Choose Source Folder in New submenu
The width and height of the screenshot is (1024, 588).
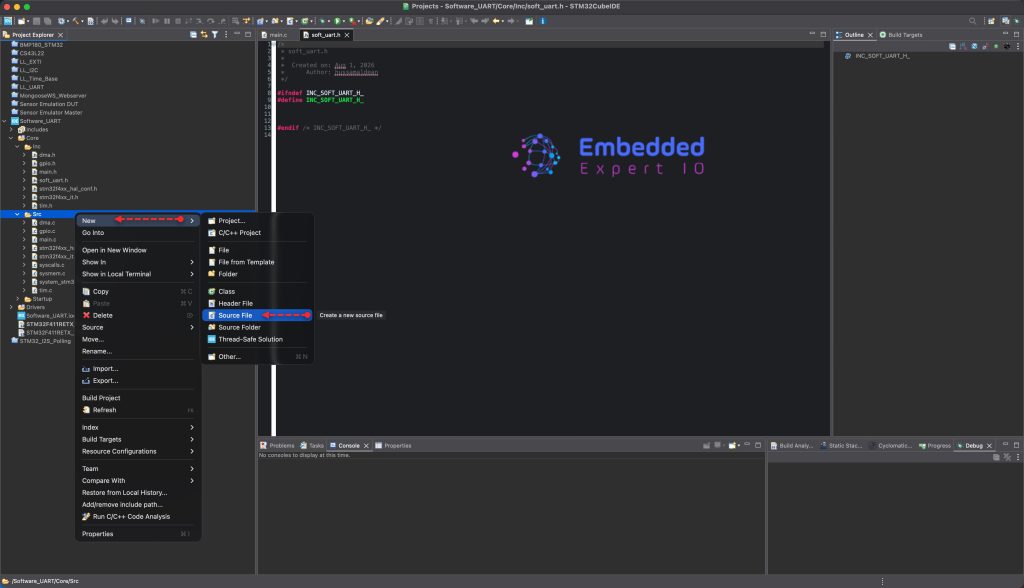click(257, 327)
